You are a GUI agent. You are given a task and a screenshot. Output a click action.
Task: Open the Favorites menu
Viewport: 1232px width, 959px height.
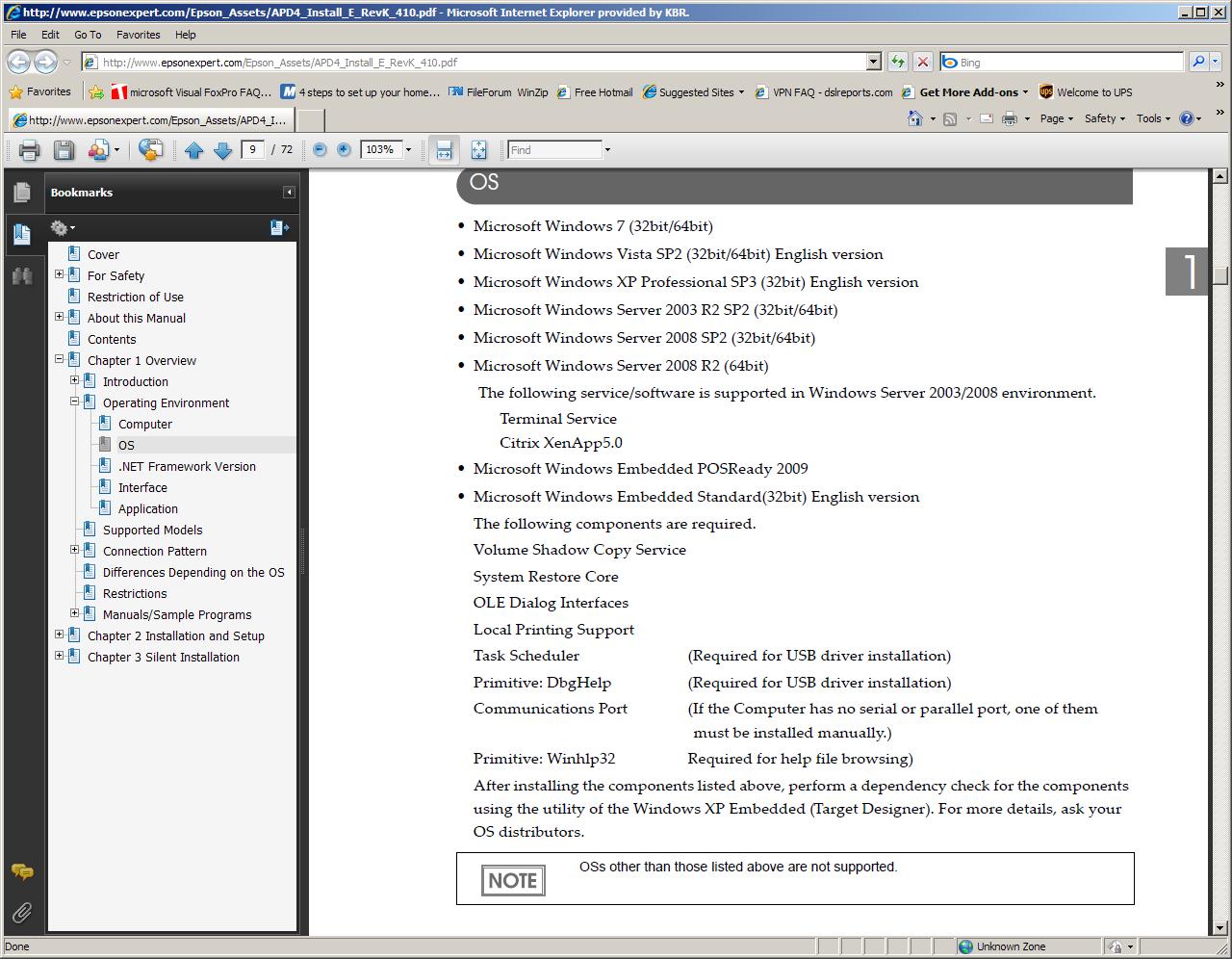(x=138, y=35)
